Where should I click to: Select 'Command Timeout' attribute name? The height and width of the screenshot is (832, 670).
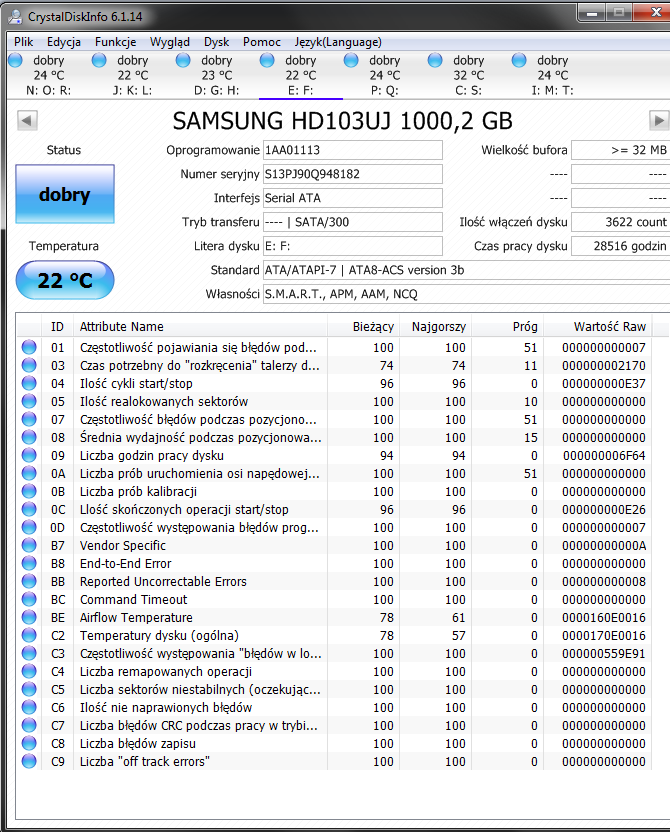click(134, 600)
